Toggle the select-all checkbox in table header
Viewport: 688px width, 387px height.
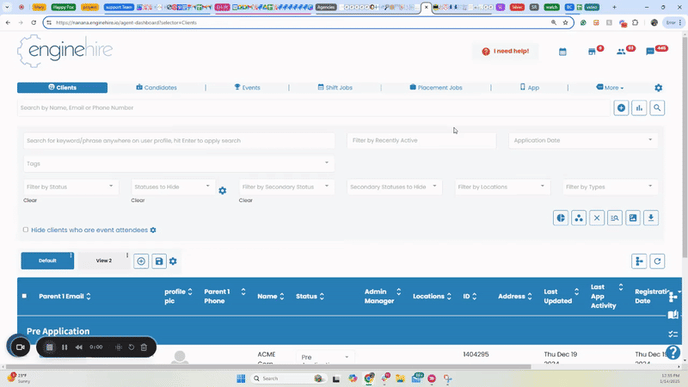[24, 296]
